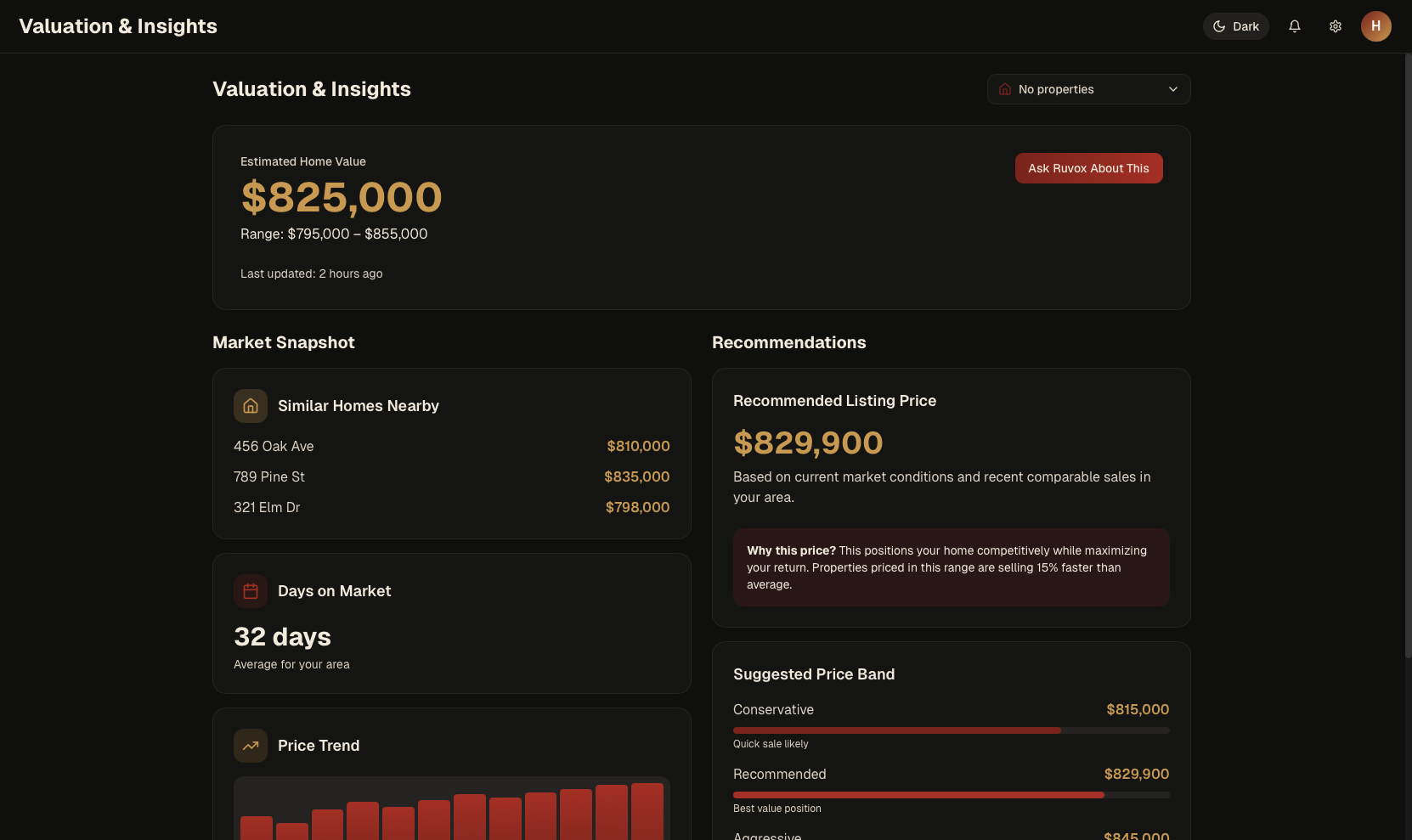The image size is (1412, 840).
Task: Click the tallest bar in Price Trend chart
Action: tap(647, 811)
